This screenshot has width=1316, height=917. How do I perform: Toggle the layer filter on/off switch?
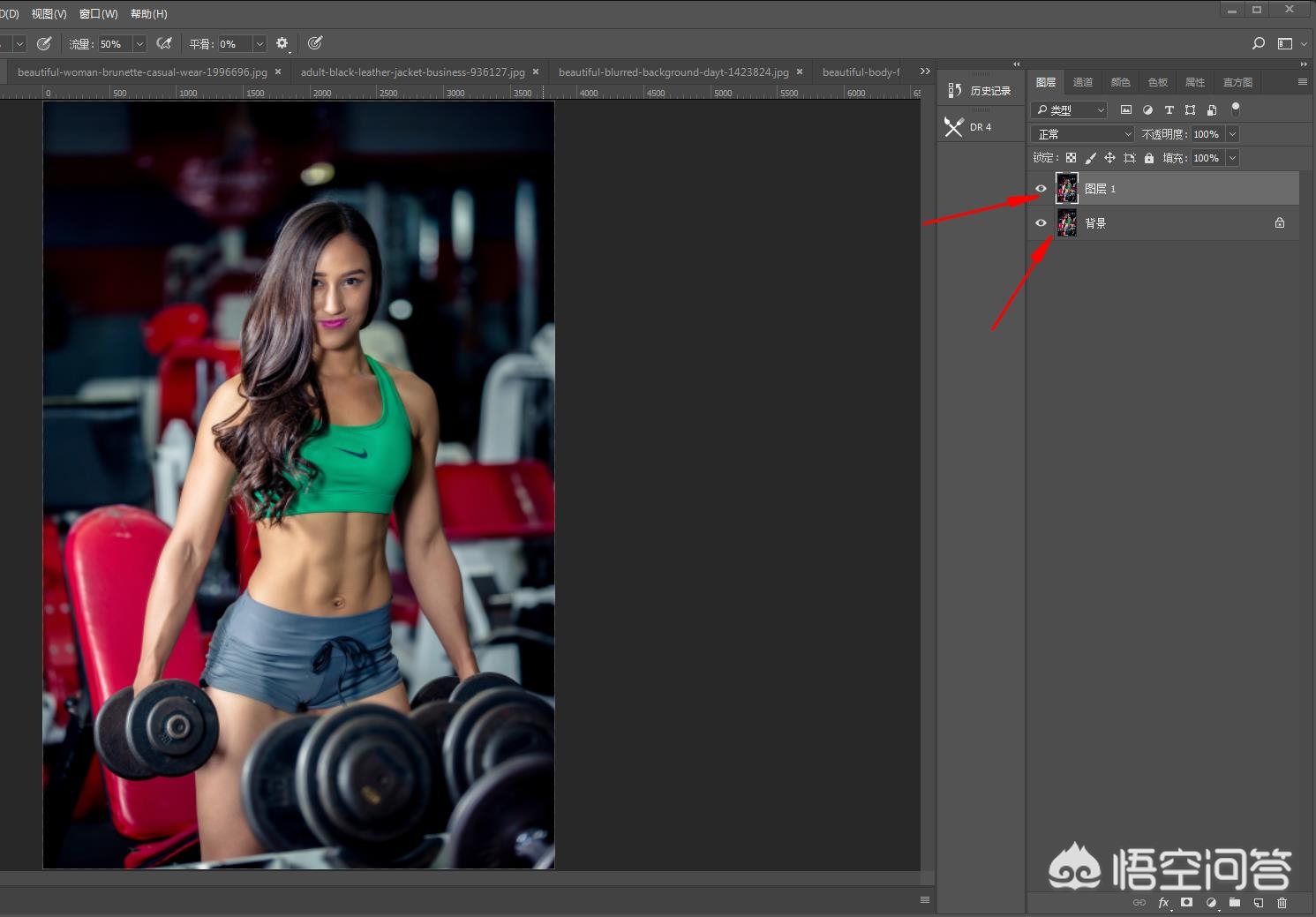click(x=1236, y=109)
